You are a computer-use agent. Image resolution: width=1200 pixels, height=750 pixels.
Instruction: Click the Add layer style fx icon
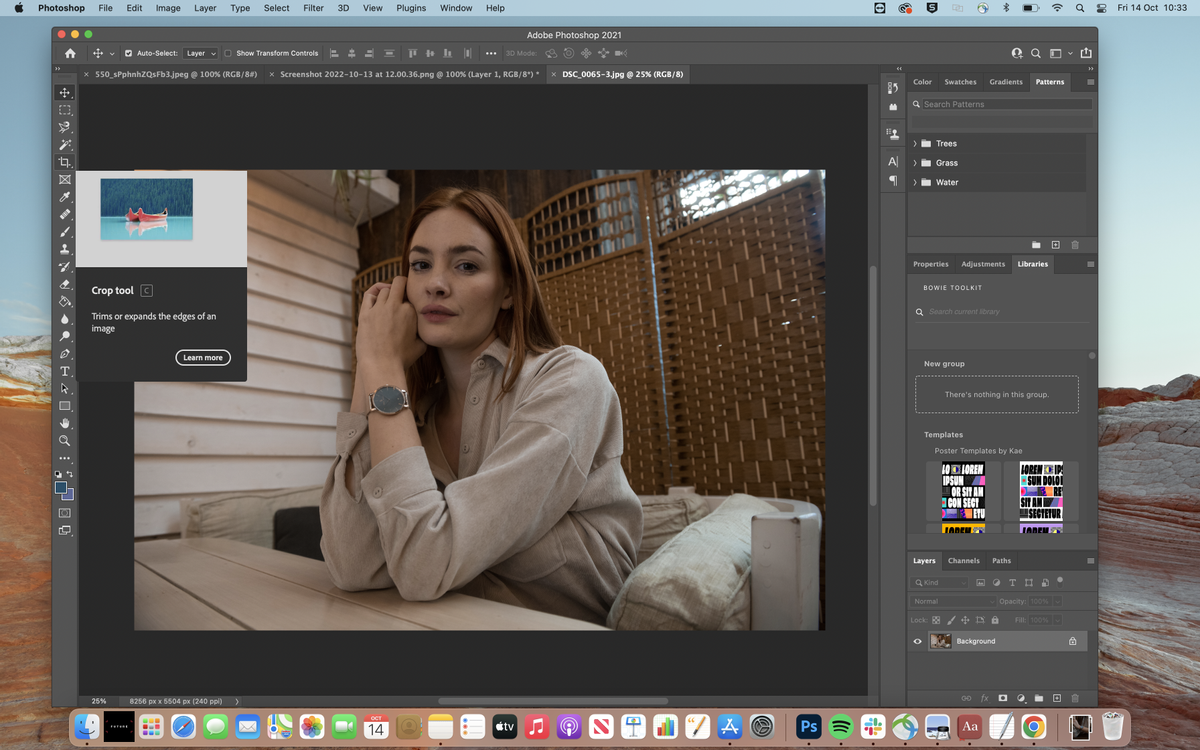tap(985, 698)
